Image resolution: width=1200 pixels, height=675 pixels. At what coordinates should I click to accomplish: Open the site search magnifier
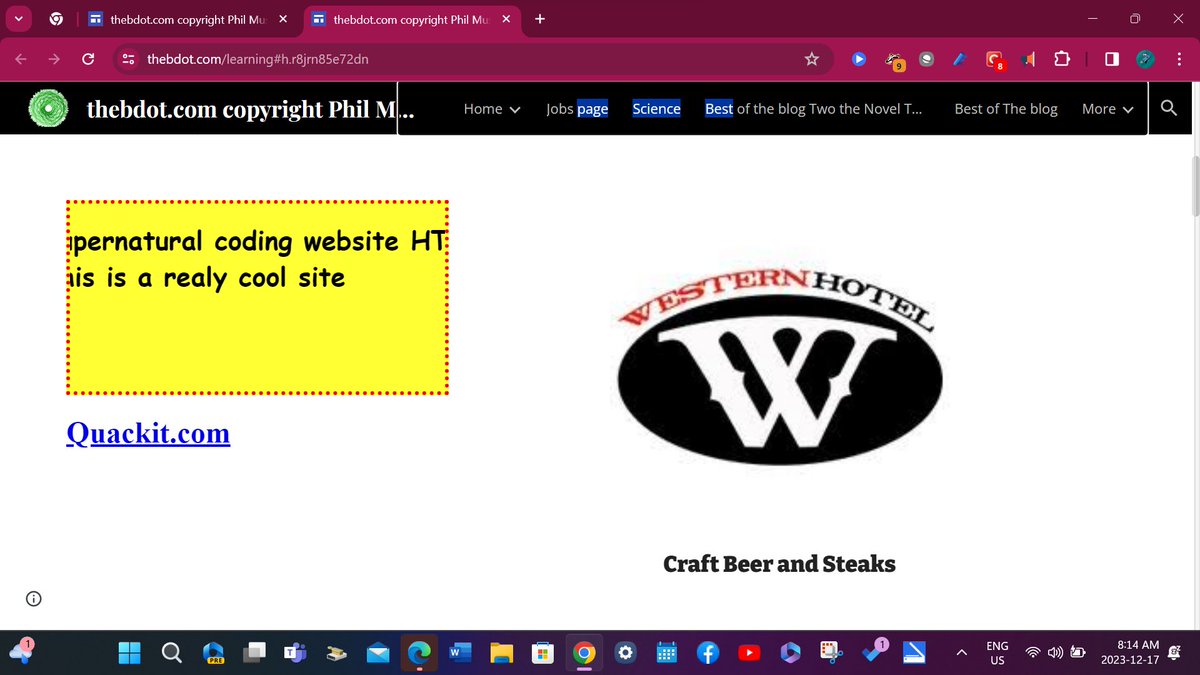1169,108
